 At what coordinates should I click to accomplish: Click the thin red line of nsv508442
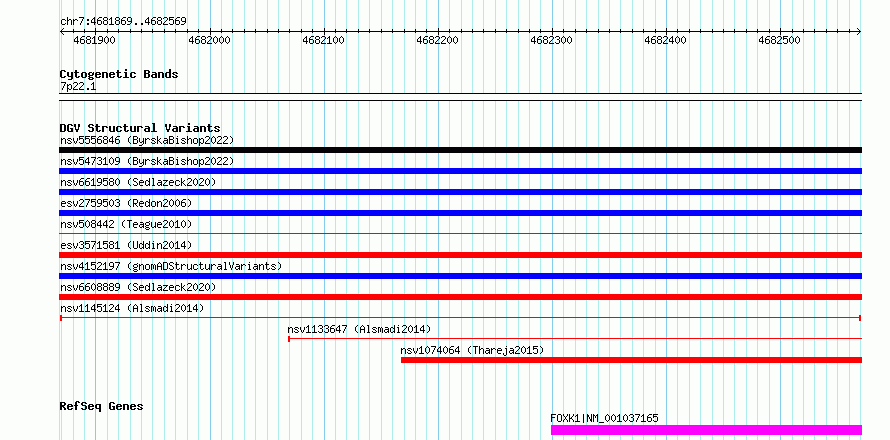coord(461,233)
